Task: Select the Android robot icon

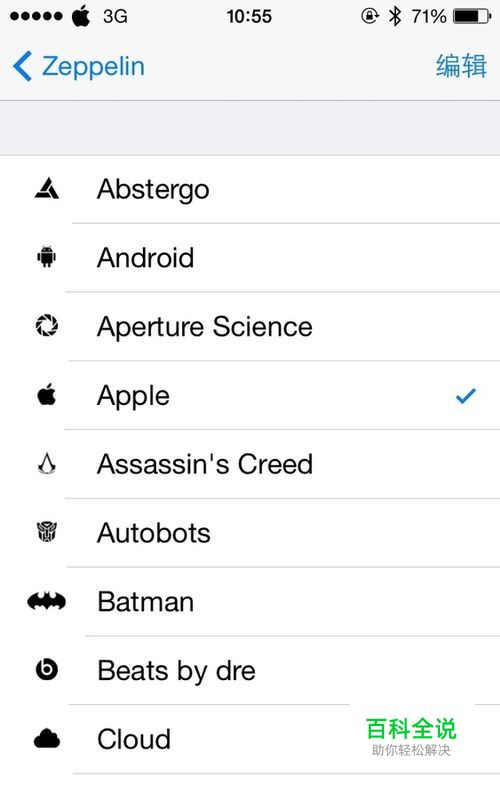Action: coord(46,257)
